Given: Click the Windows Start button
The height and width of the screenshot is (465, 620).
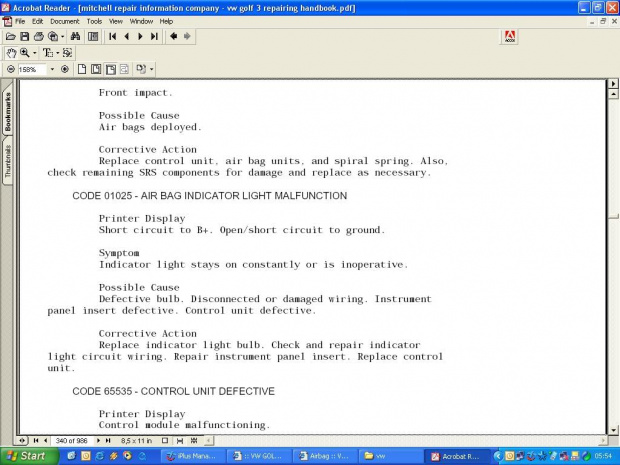Looking at the screenshot, I should coord(28,456).
